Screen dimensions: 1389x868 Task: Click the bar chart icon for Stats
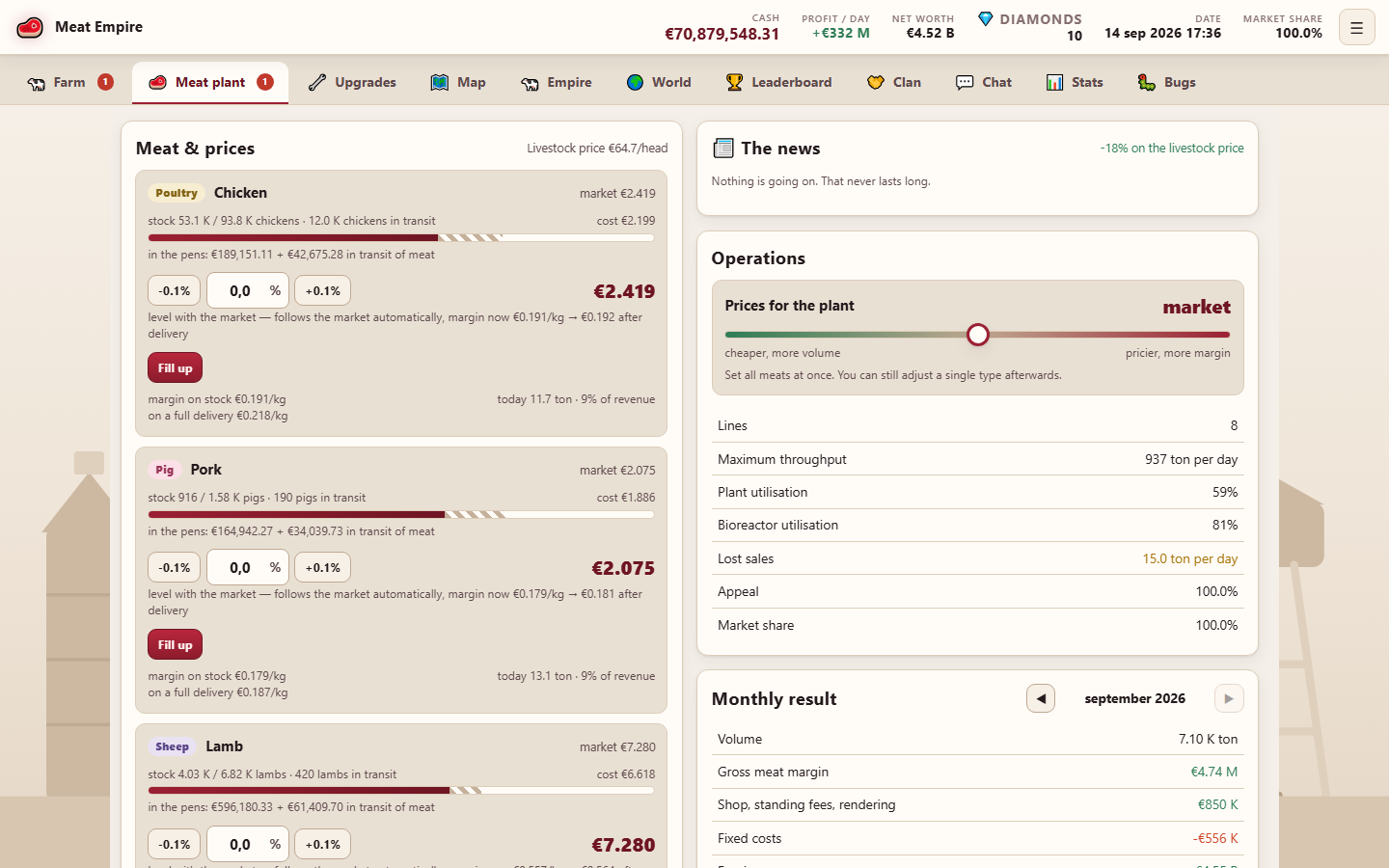click(x=1054, y=83)
